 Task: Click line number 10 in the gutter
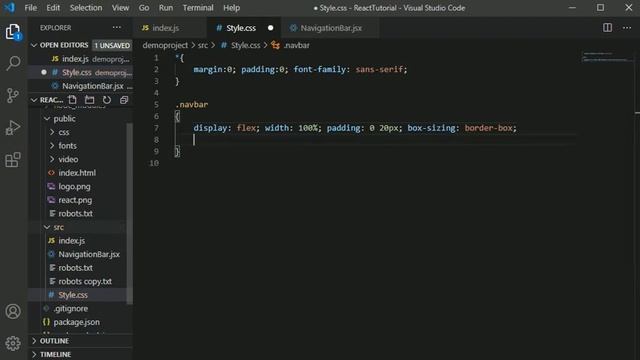point(154,163)
